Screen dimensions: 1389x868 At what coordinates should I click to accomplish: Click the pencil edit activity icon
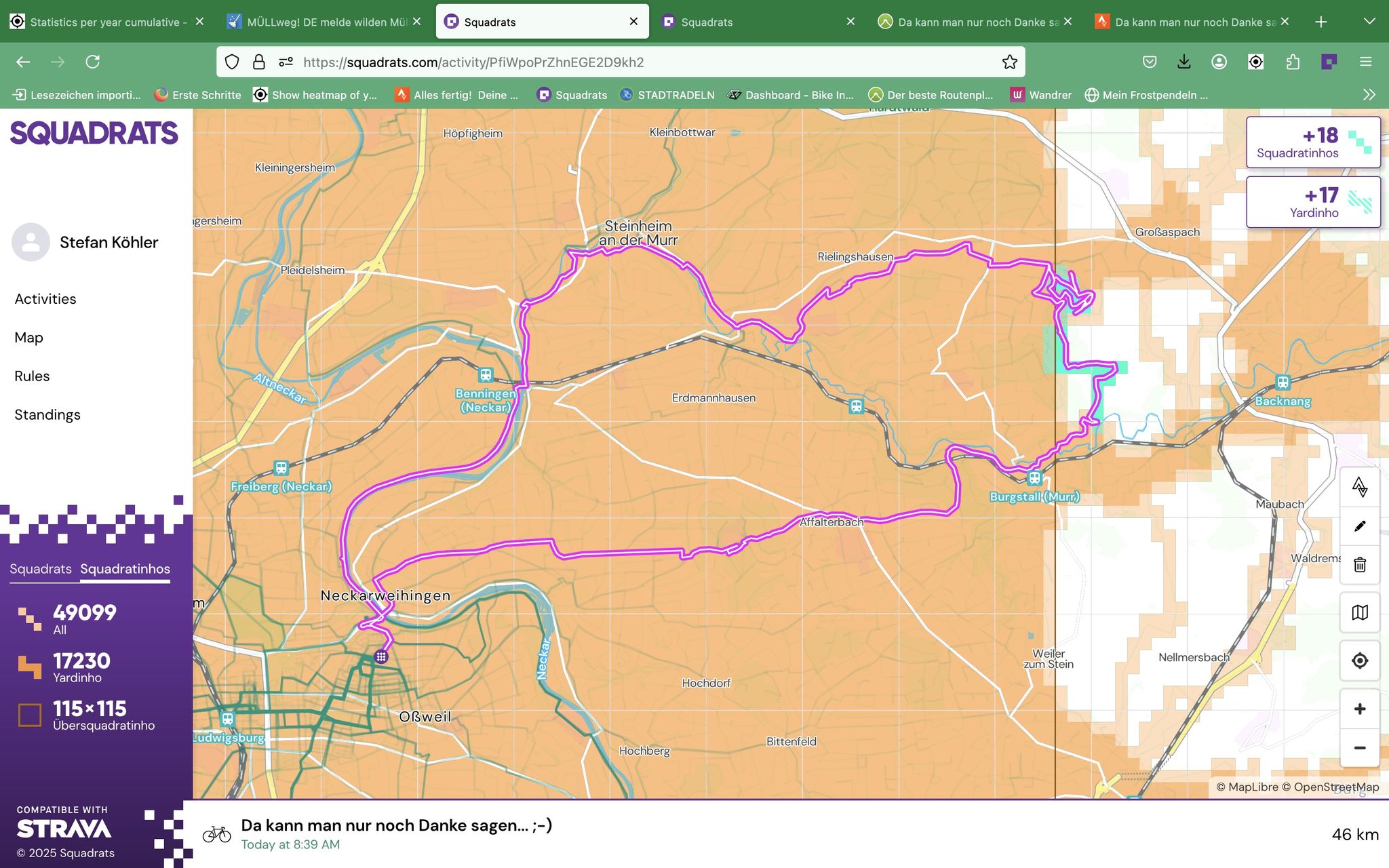pyautogui.click(x=1359, y=526)
